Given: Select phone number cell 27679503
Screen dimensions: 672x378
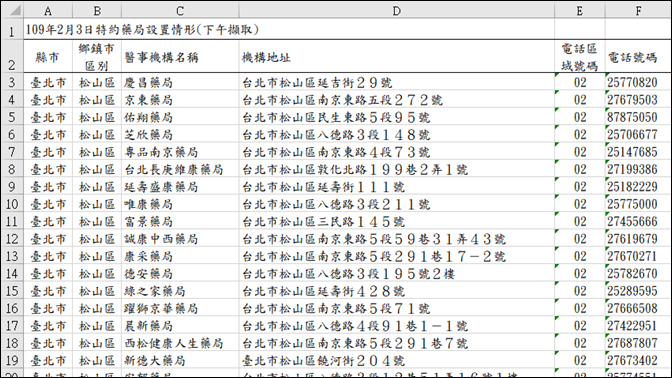Looking at the screenshot, I should coord(638,100).
